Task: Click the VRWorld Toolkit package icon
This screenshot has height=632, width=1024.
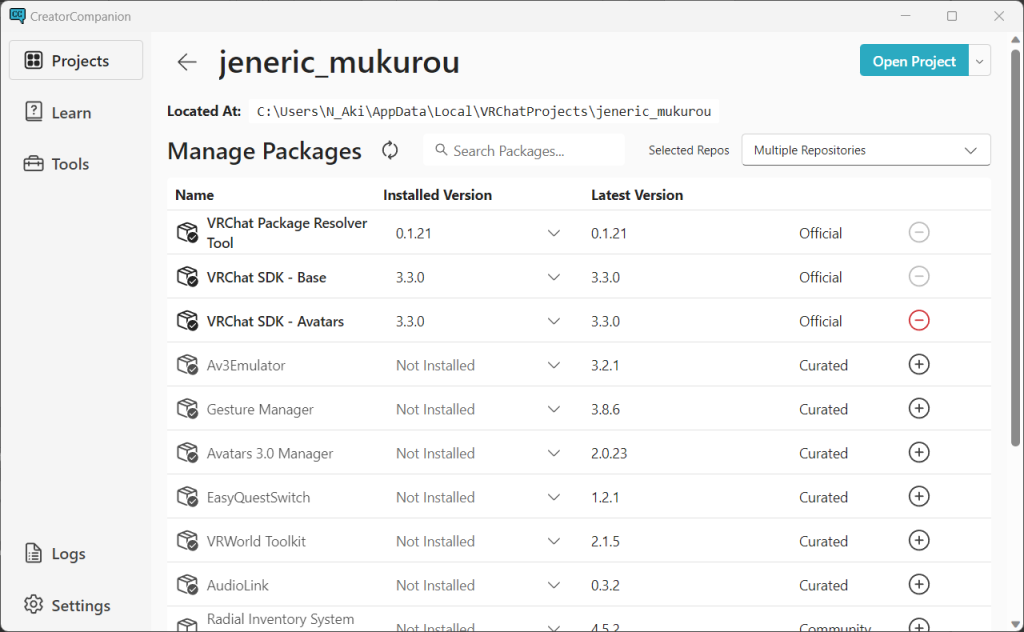Action: pos(187,541)
